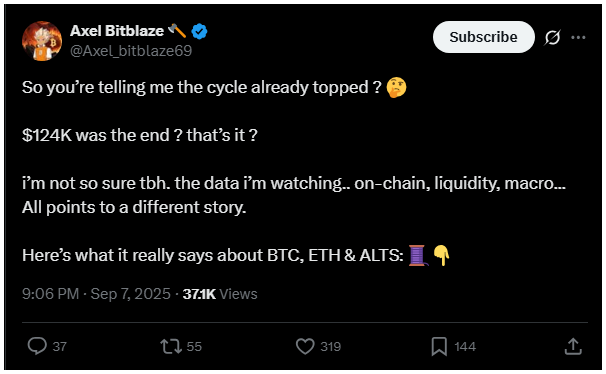The width and height of the screenshot is (606, 374).
Task: View the 37.1K Views analytics
Action: click(x=220, y=294)
